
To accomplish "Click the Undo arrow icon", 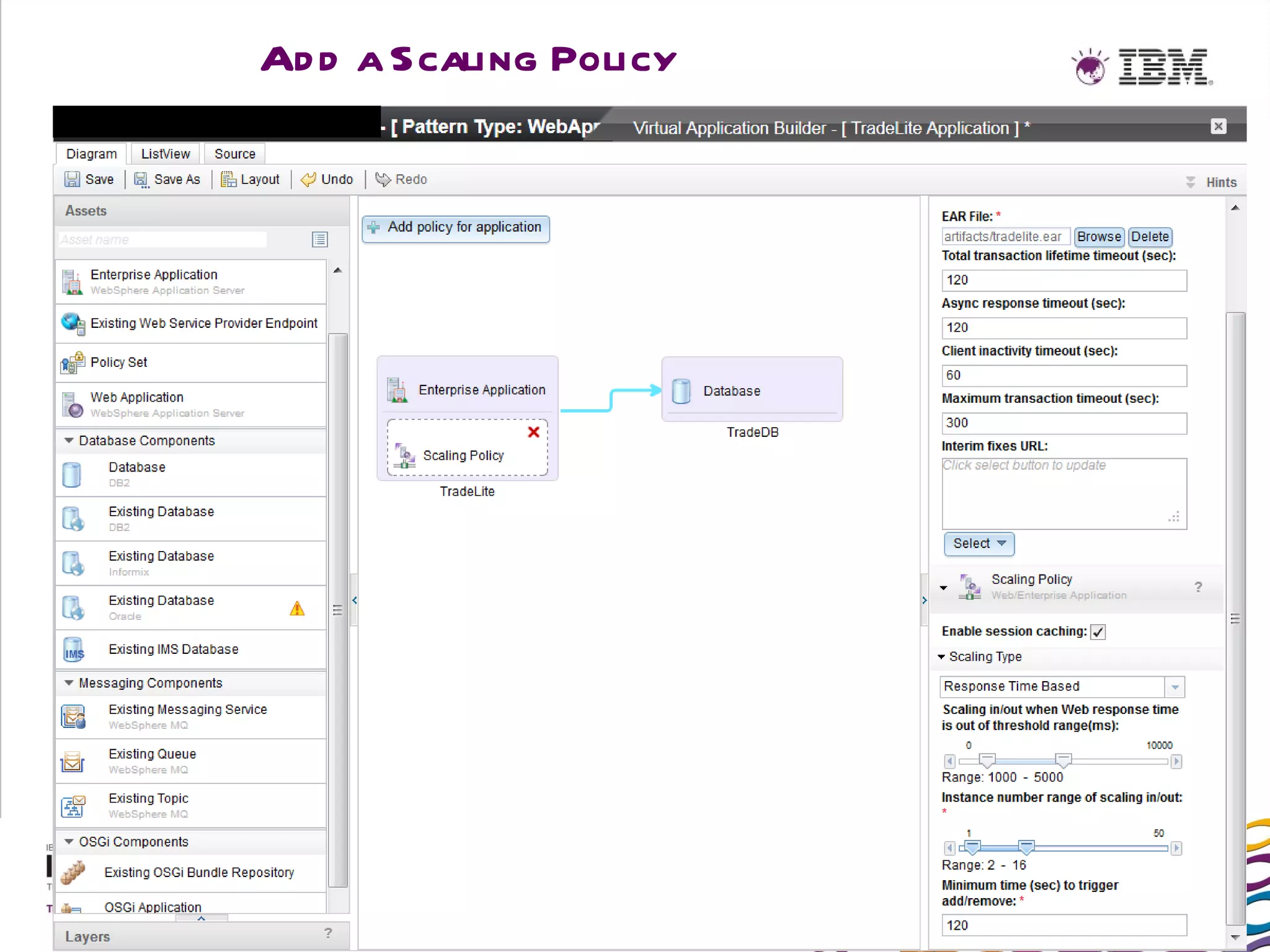I will click(308, 180).
